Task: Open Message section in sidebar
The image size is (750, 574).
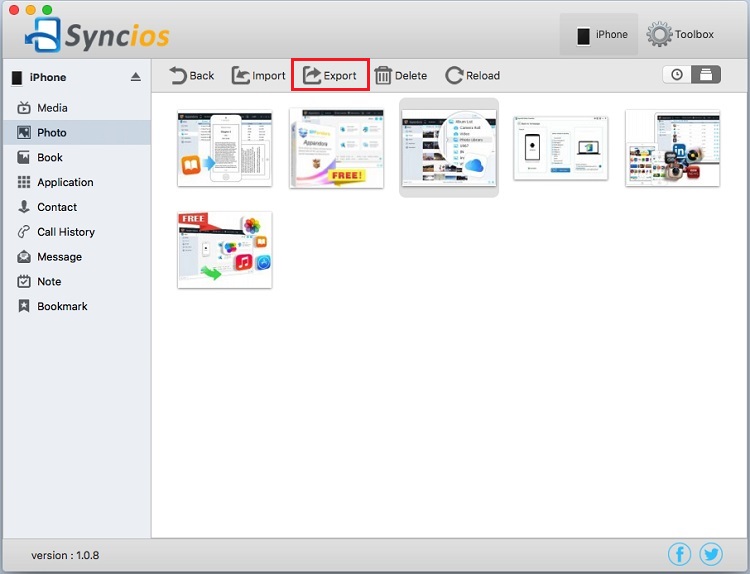Action: (77, 257)
